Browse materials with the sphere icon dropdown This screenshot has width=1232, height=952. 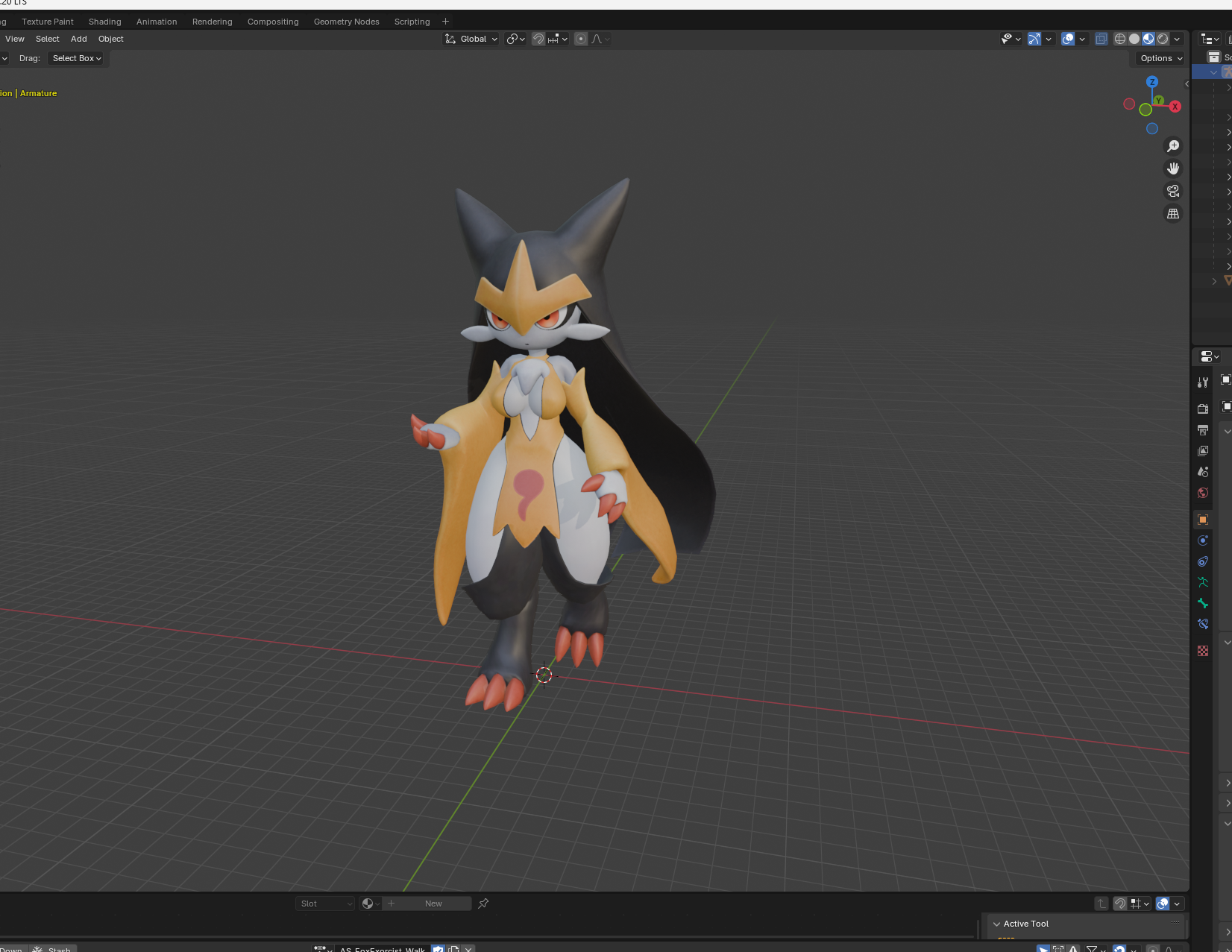coord(371,904)
